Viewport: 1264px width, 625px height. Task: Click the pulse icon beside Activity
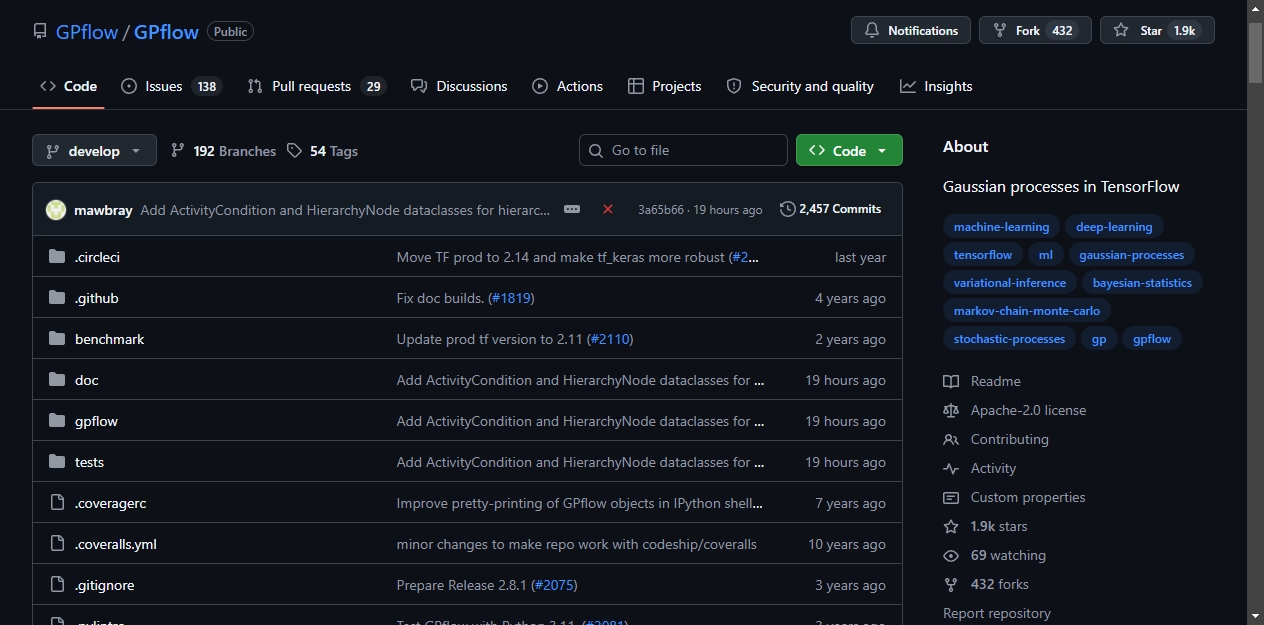pos(951,468)
